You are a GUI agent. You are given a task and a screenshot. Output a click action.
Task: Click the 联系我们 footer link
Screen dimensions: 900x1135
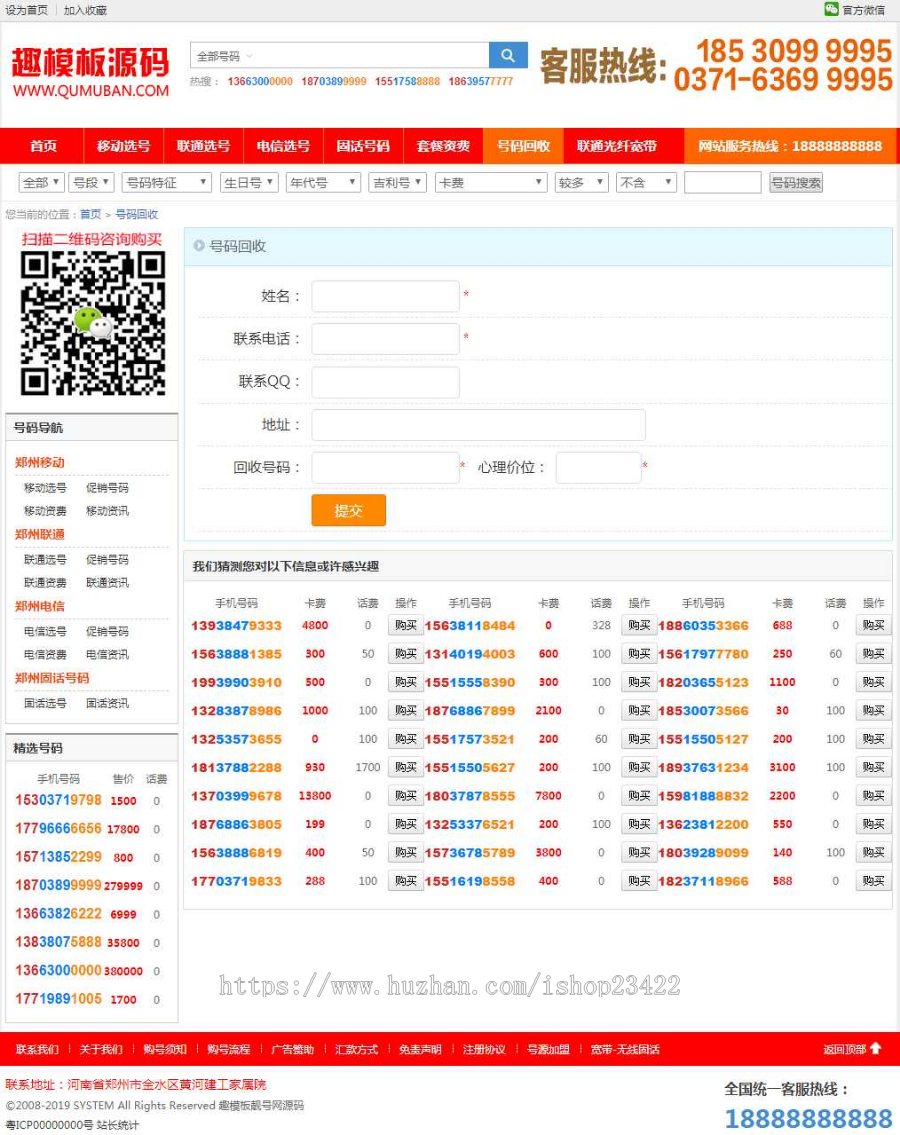pos(37,1051)
